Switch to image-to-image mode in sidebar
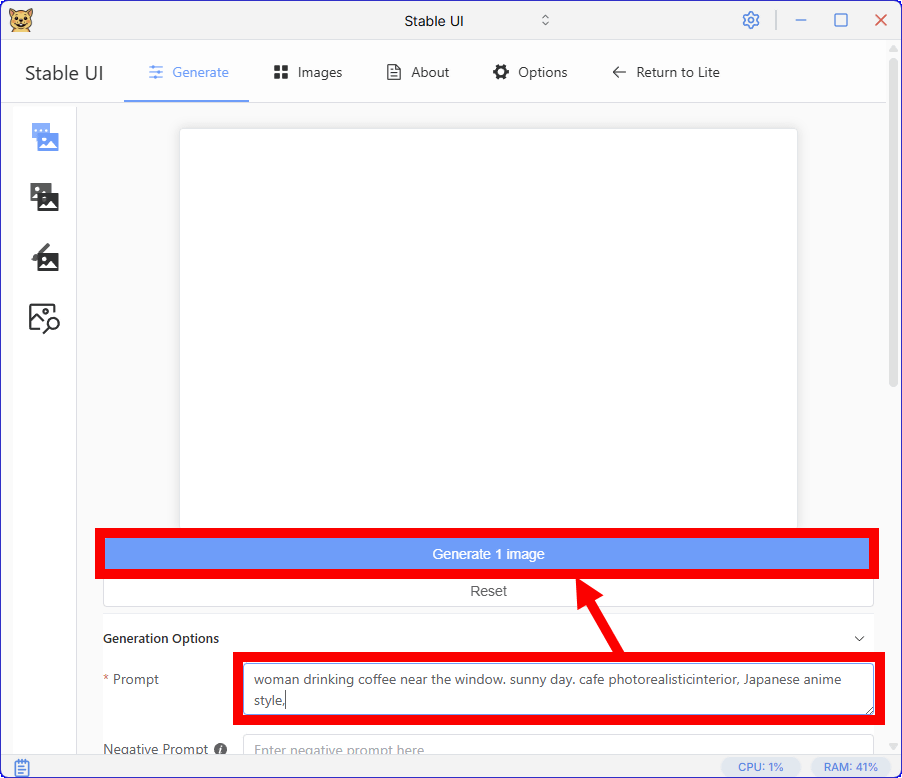Image resolution: width=902 pixels, height=778 pixels. [45, 197]
